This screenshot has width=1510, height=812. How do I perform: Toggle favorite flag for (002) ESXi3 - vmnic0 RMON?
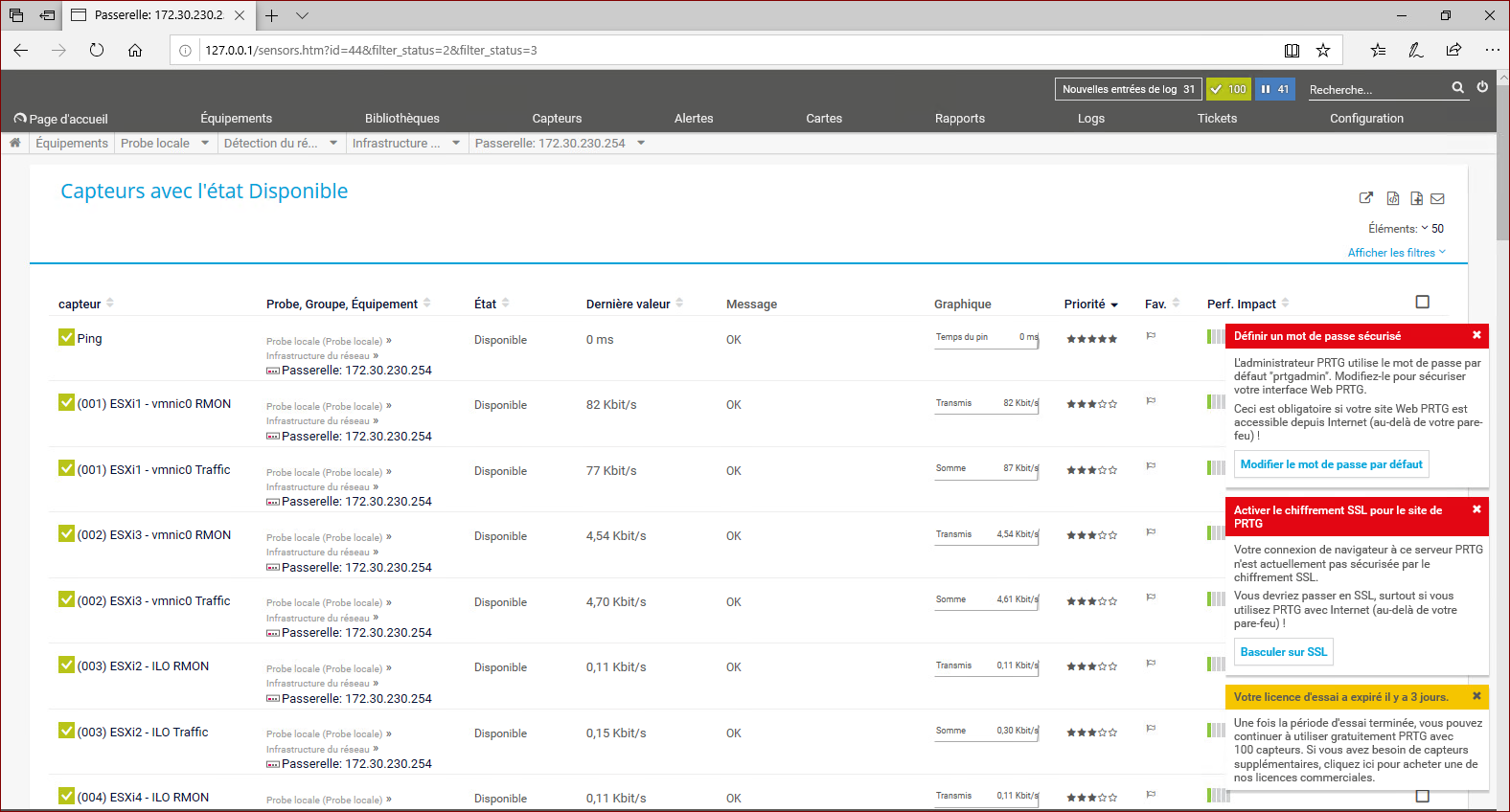click(x=1151, y=532)
